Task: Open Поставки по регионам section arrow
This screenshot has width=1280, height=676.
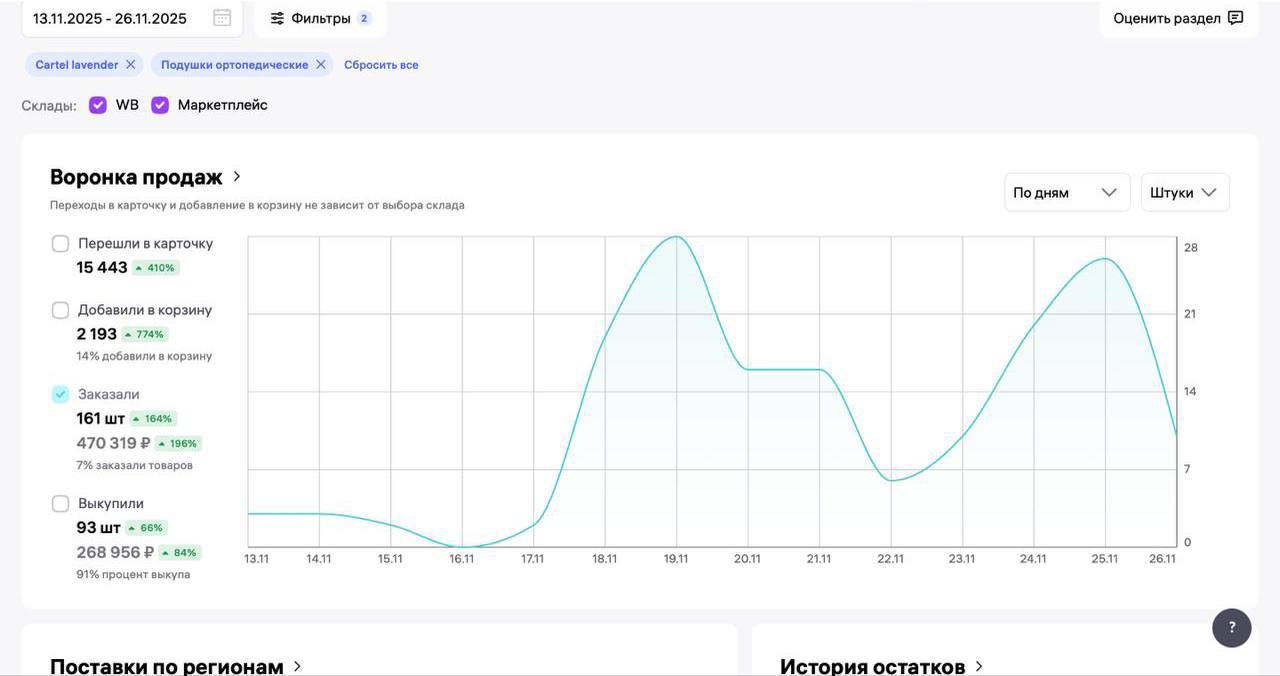Action: 297,666
